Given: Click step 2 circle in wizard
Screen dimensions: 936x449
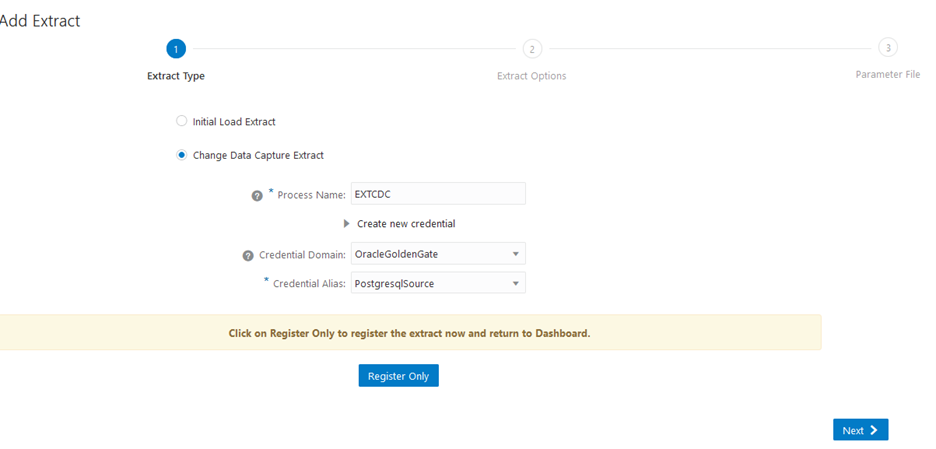Looking at the screenshot, I should pyautogui.click(x=532, y=49).
